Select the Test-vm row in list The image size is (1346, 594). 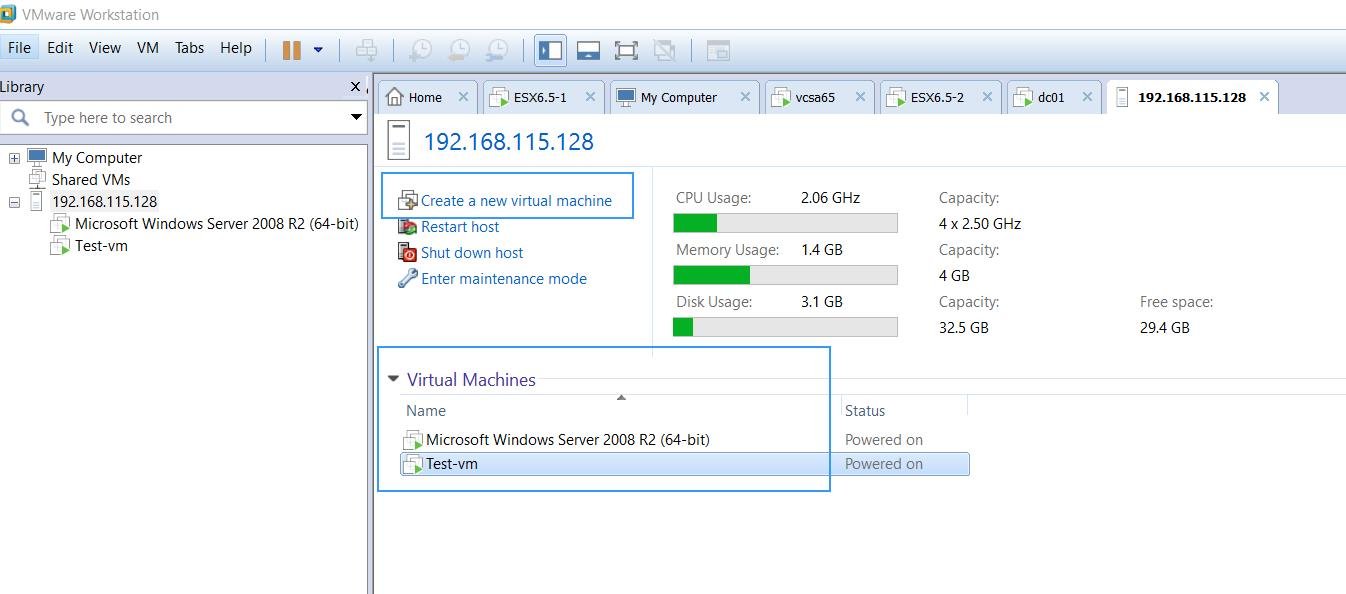coord(684,464)
